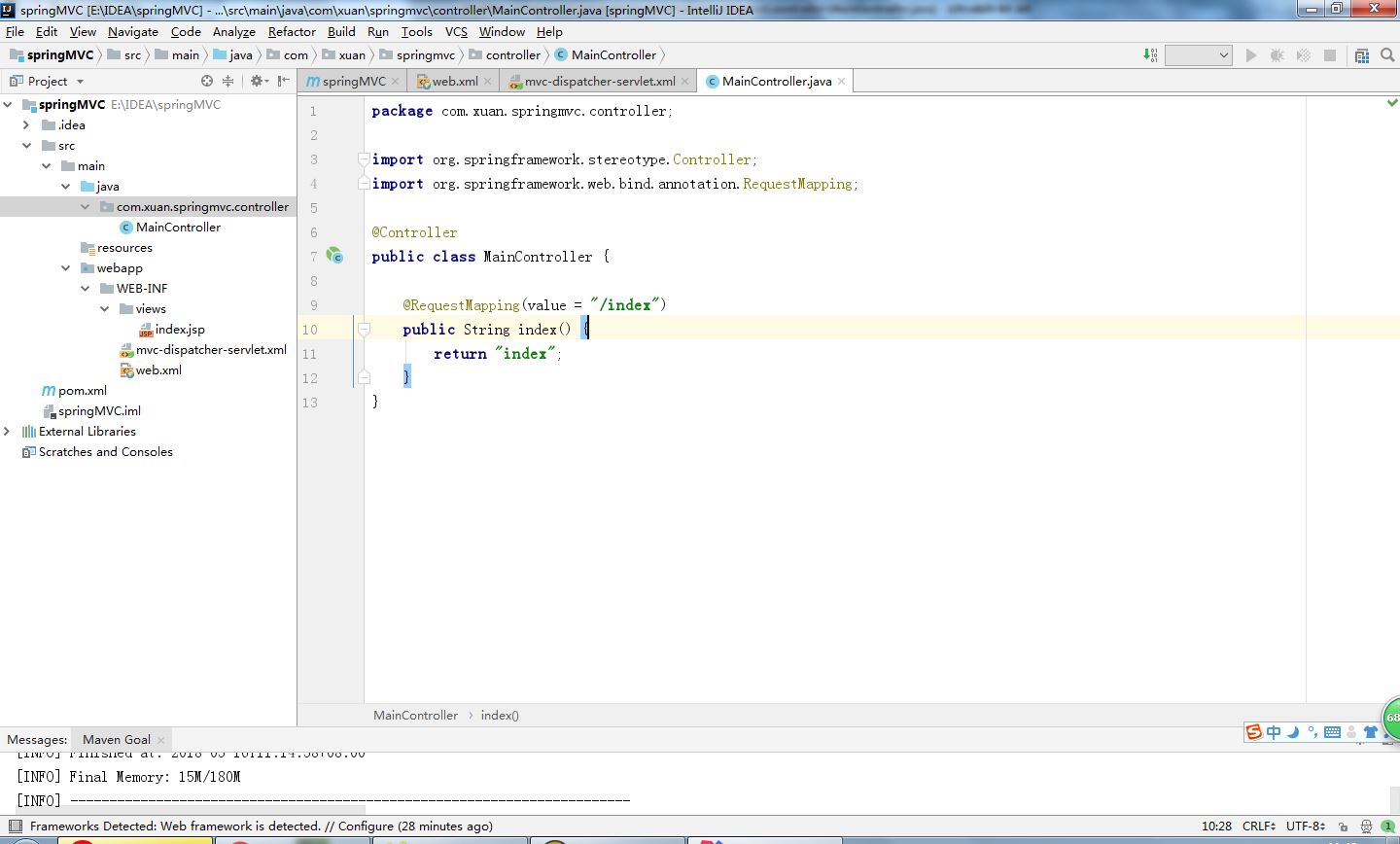Open the event log notification bubble
Image resolution: width=1400 pixels, height=844 pixels.
coord(1388,826)
